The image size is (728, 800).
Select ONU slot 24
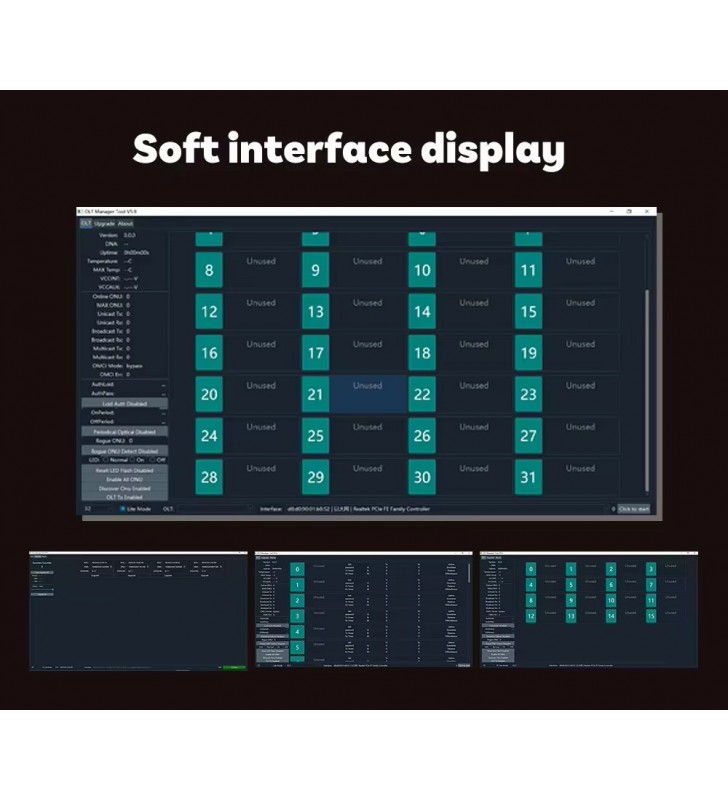[209, 436]
